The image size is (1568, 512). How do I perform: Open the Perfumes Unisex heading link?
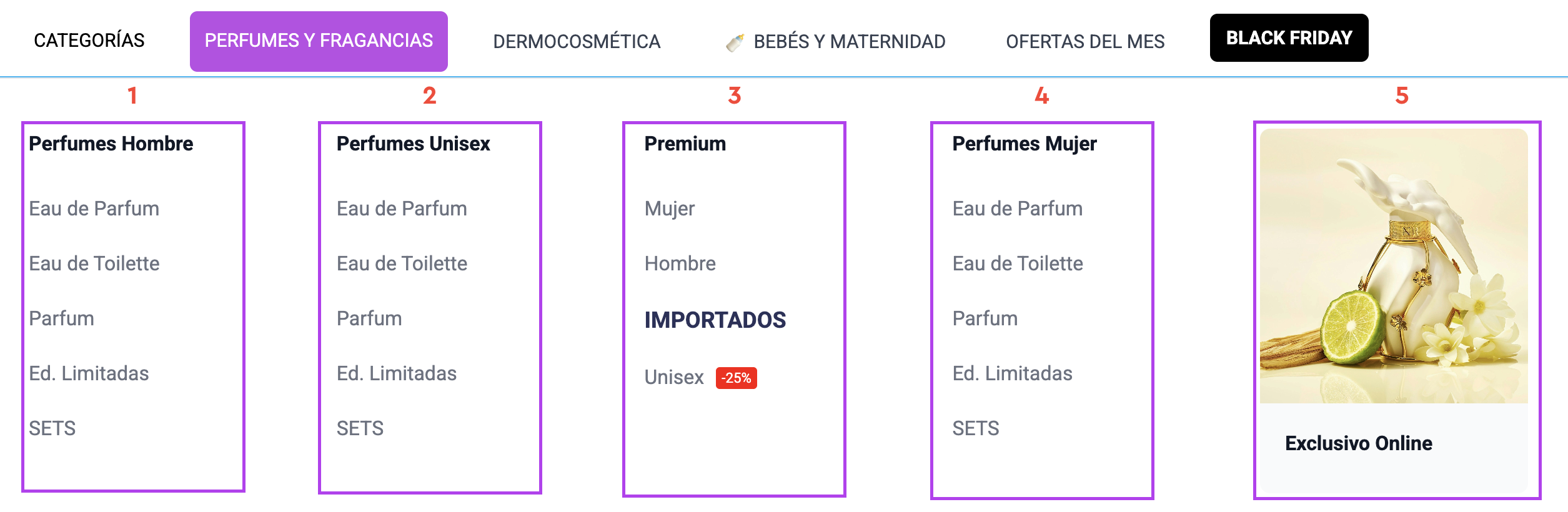coord(413,144)
